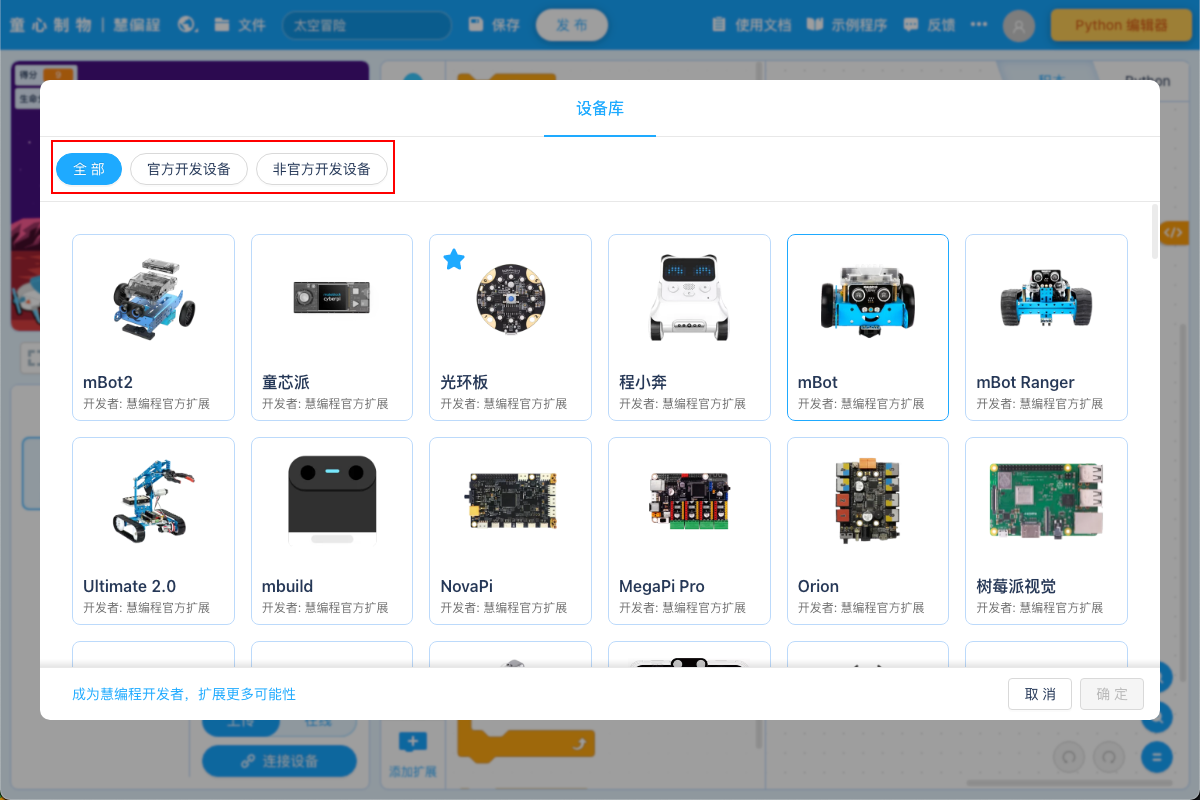1200x800 pixels.
Task: Select the 童芯派 device card
Action: coord(332,327)
